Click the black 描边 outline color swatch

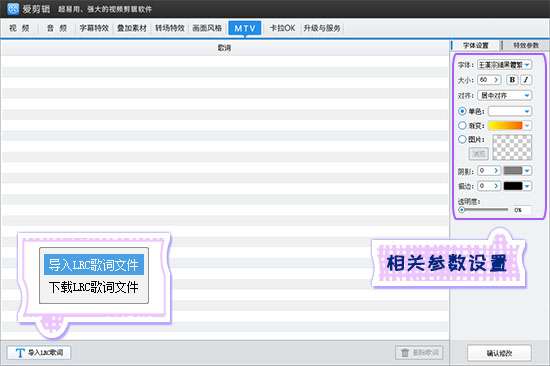click(x=513, y=186)
